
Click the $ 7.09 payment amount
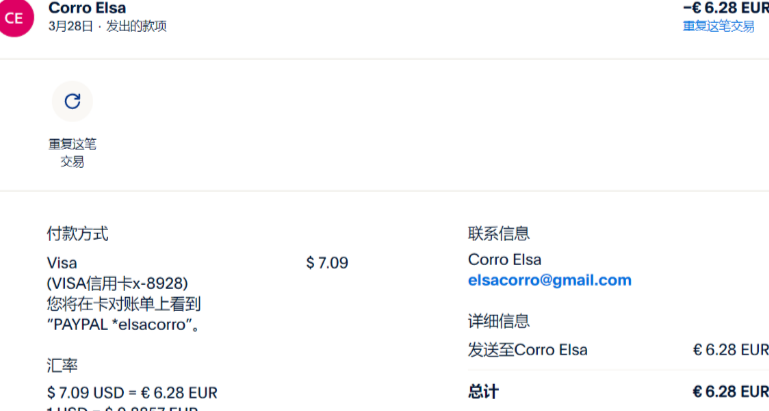point(327,263)
